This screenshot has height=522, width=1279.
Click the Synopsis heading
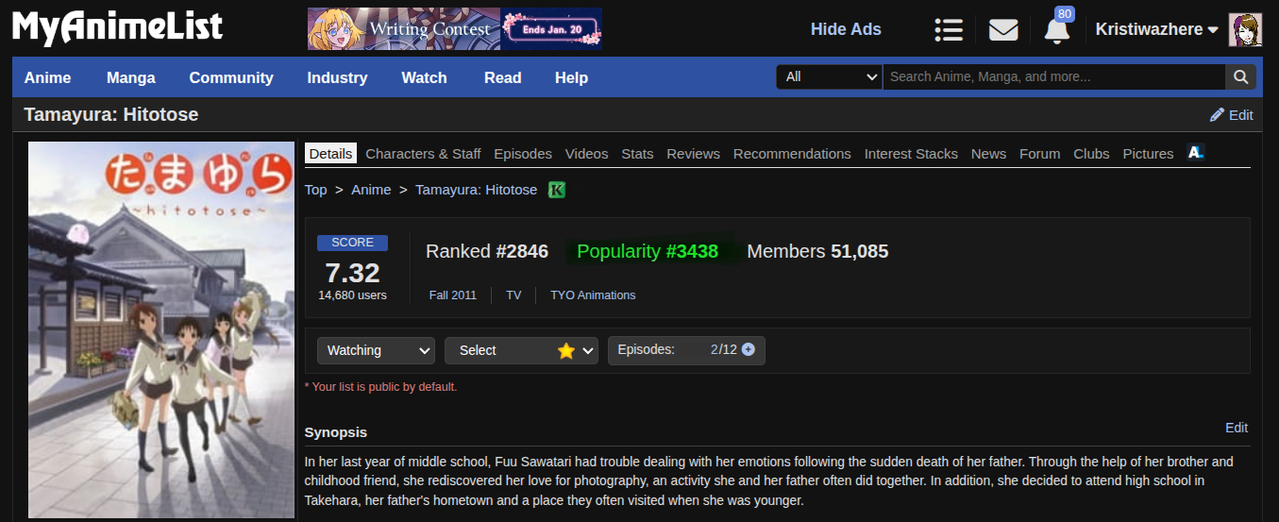point(336,433)
